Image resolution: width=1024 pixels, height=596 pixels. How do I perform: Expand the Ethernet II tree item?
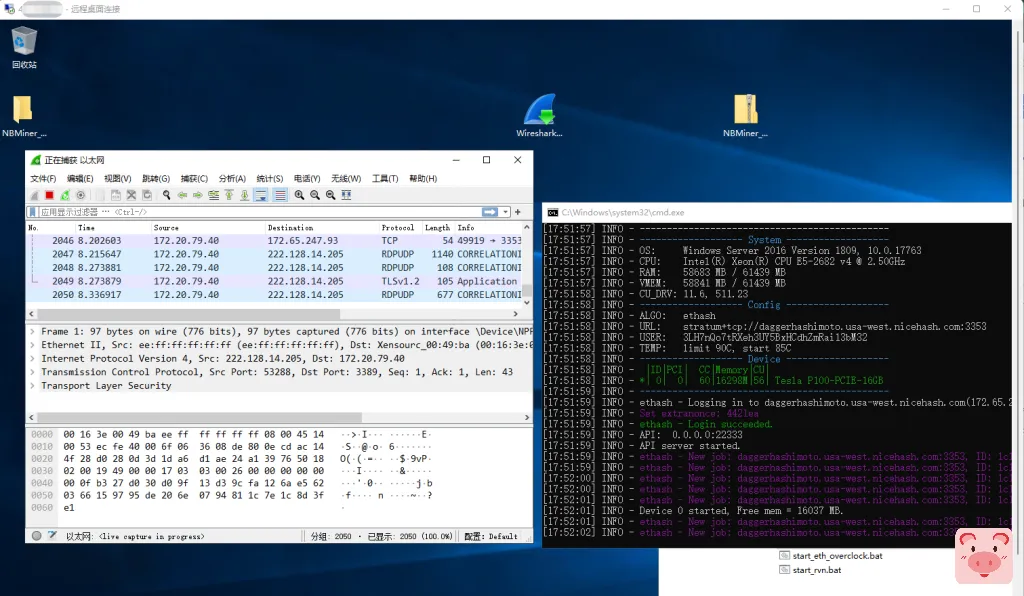point(34,345)
